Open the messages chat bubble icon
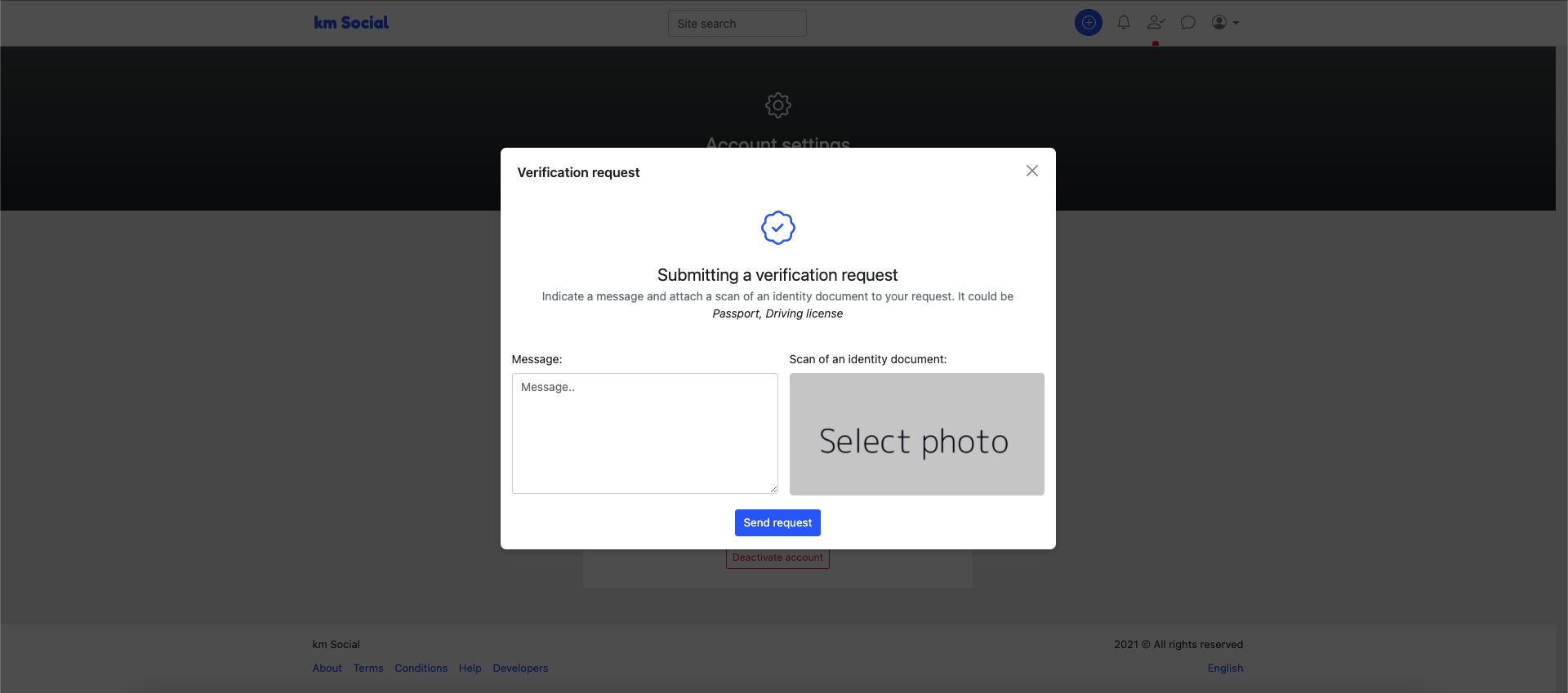The height and width of the screenshot is (693, 1568). pyautogui.click(x=1188, y=23)
